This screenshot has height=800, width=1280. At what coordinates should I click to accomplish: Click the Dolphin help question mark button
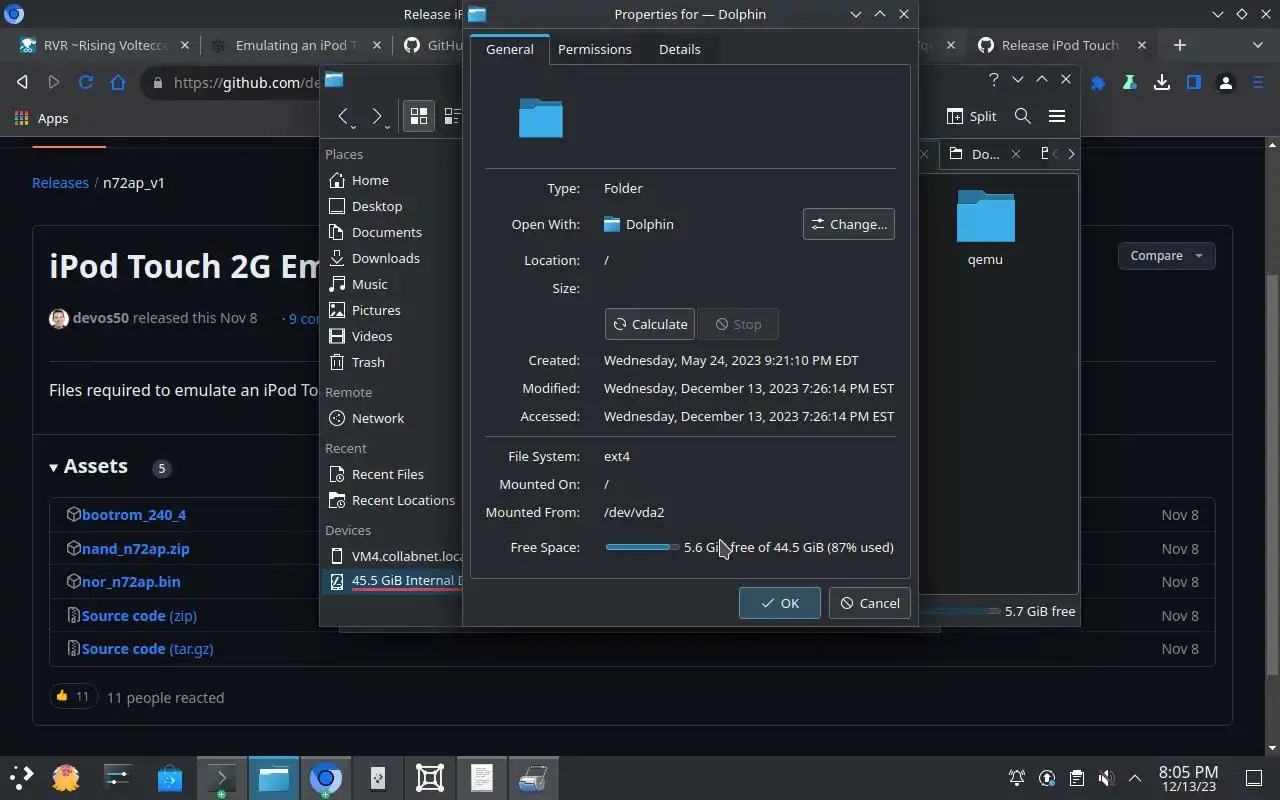tap(993, 79)
